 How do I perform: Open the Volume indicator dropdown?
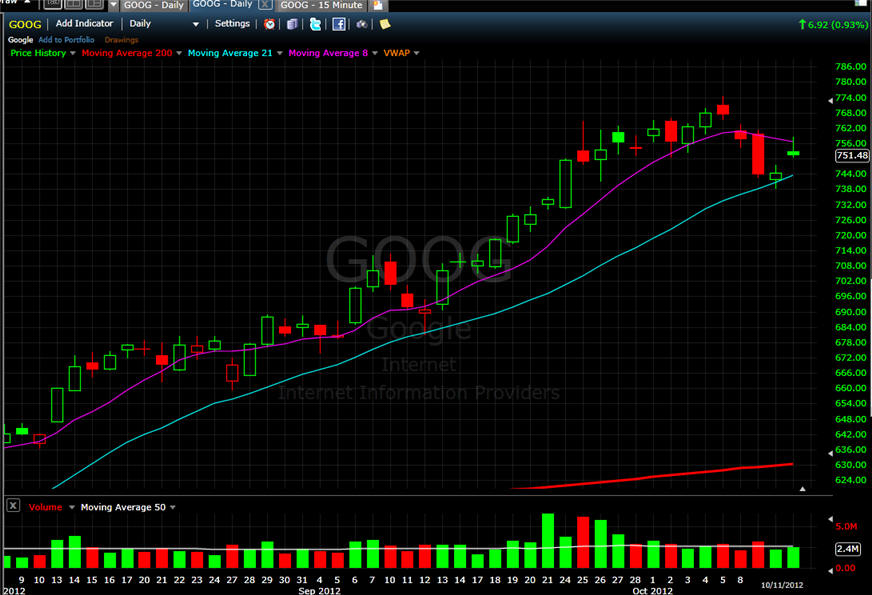(72, 507)
